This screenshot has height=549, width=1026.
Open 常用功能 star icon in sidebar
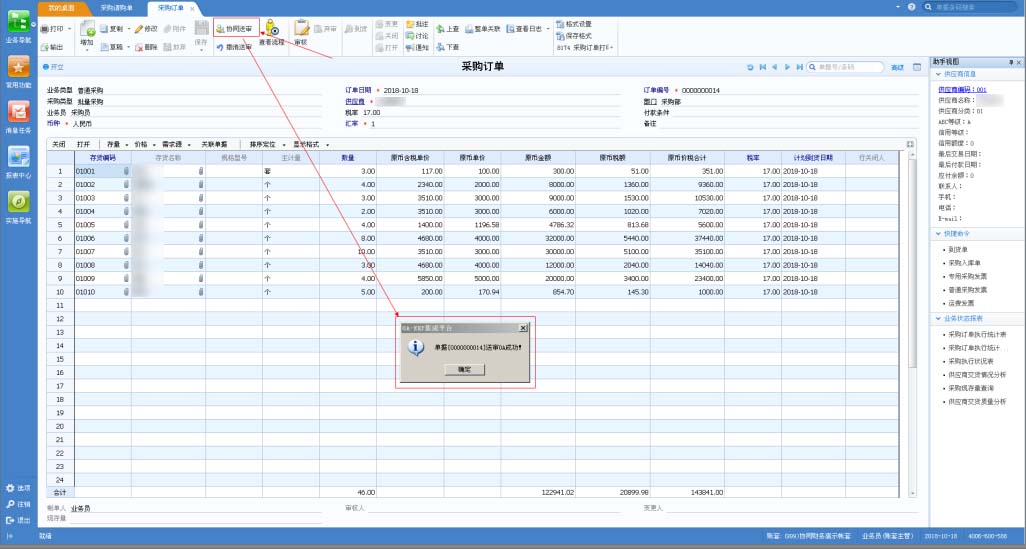[18, 66]
